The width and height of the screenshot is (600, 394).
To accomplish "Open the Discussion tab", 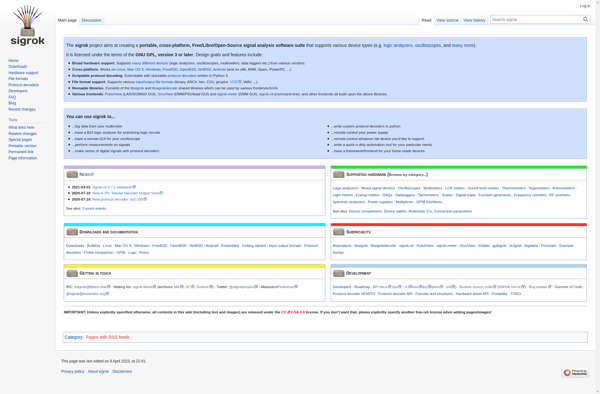I will pyautogui.click(x=91, y=20).
